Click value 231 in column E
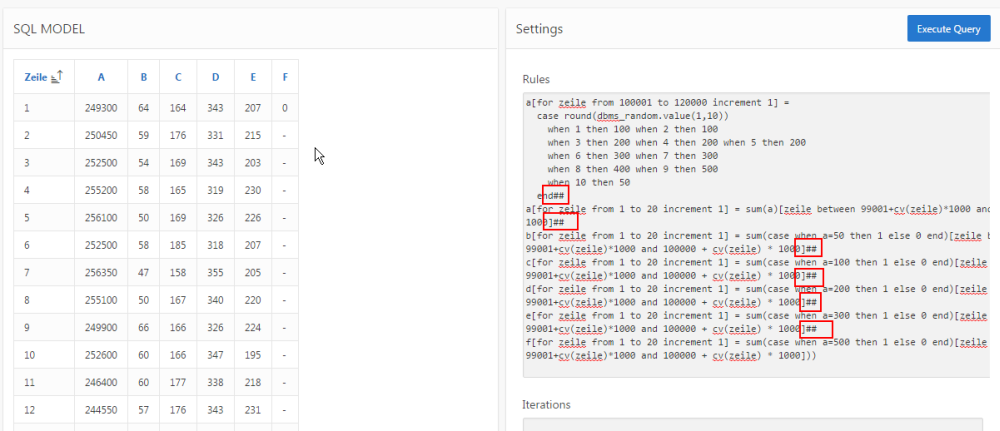The image size is (1000, 431). (x=253, y=410)
